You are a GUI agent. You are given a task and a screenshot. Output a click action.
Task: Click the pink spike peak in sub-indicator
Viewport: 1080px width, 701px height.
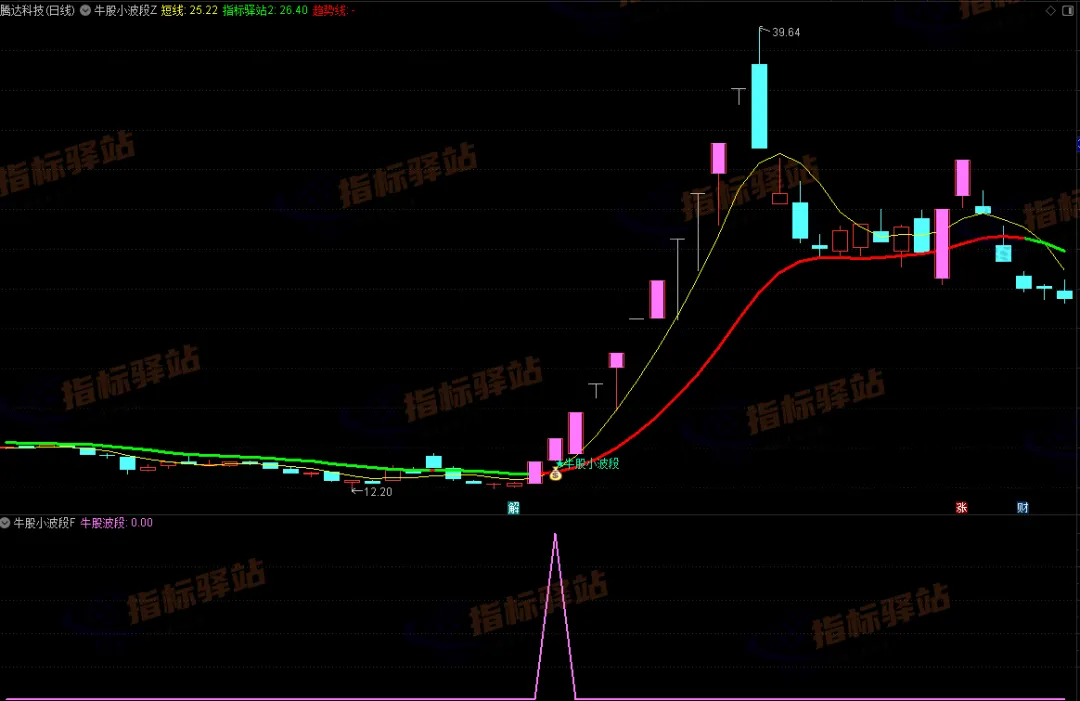pos(555,535)
